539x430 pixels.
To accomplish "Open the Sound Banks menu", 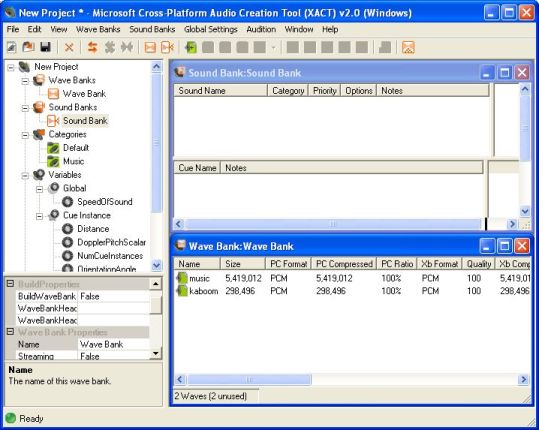I will [x=152, y=29].
